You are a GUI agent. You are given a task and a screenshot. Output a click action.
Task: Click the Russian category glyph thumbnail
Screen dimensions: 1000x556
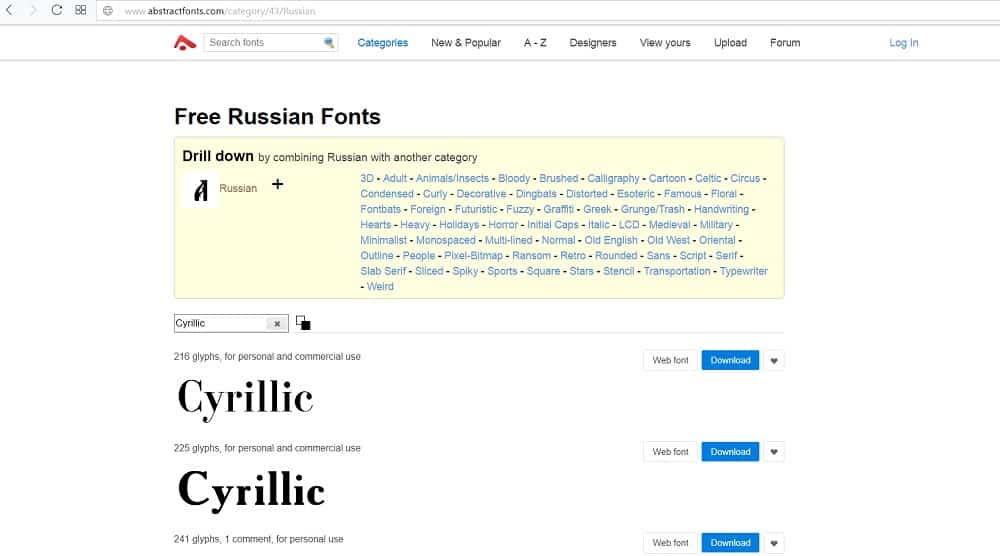(200, 189)
